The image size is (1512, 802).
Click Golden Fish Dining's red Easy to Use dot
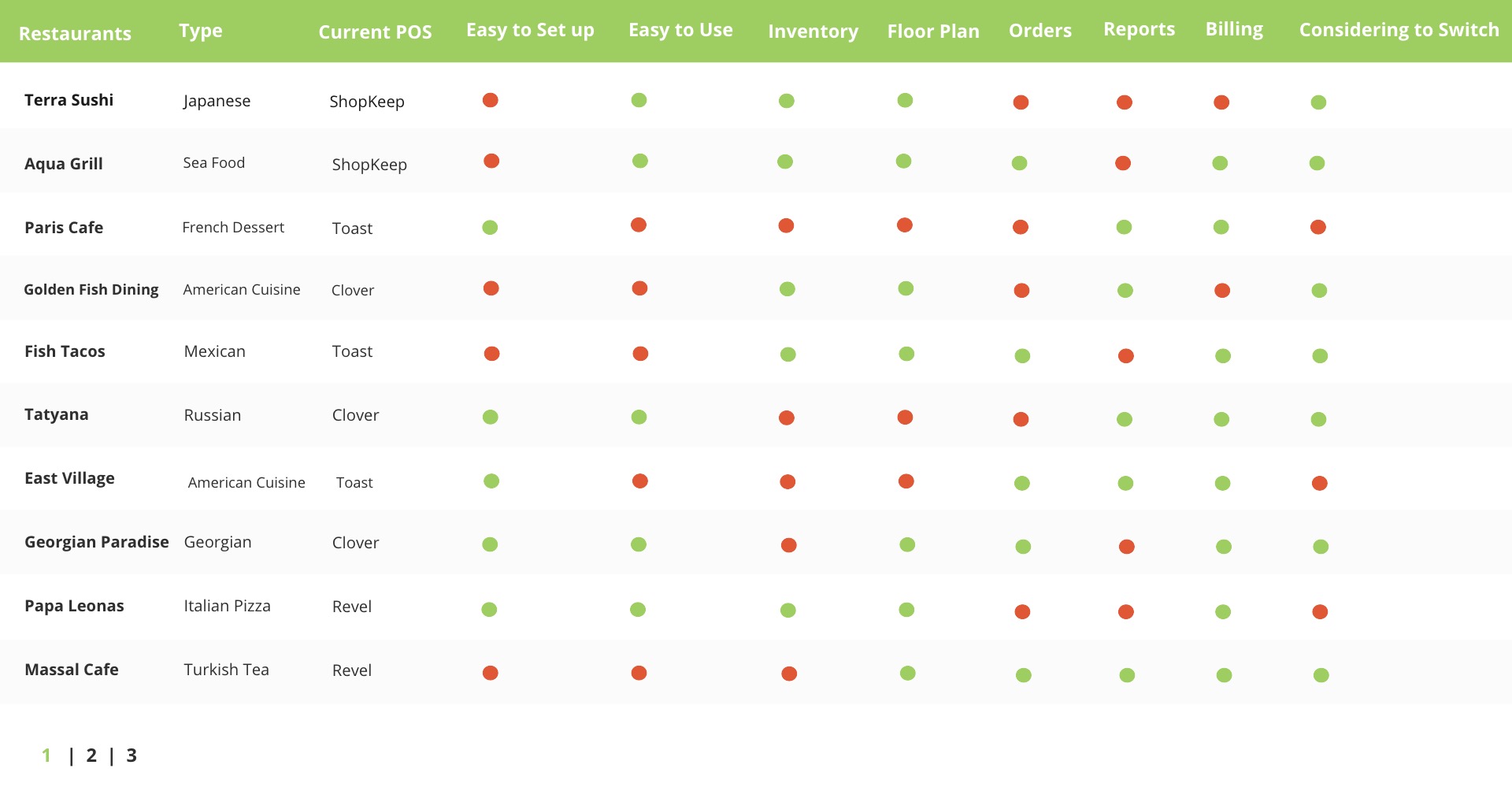coord(639,288)
